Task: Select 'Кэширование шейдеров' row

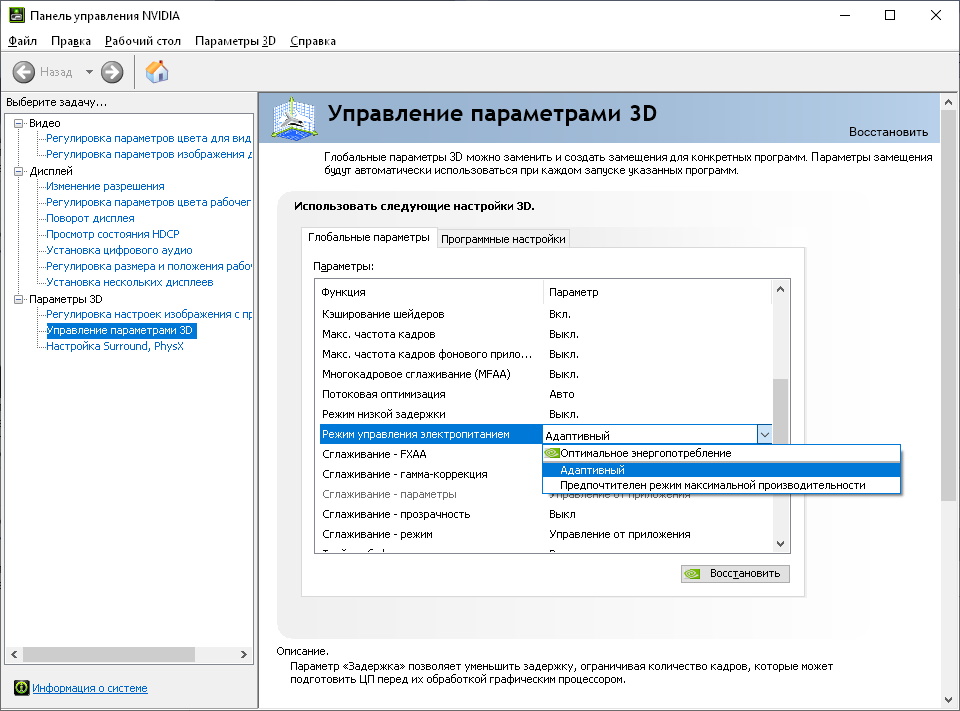Action: 546,314
